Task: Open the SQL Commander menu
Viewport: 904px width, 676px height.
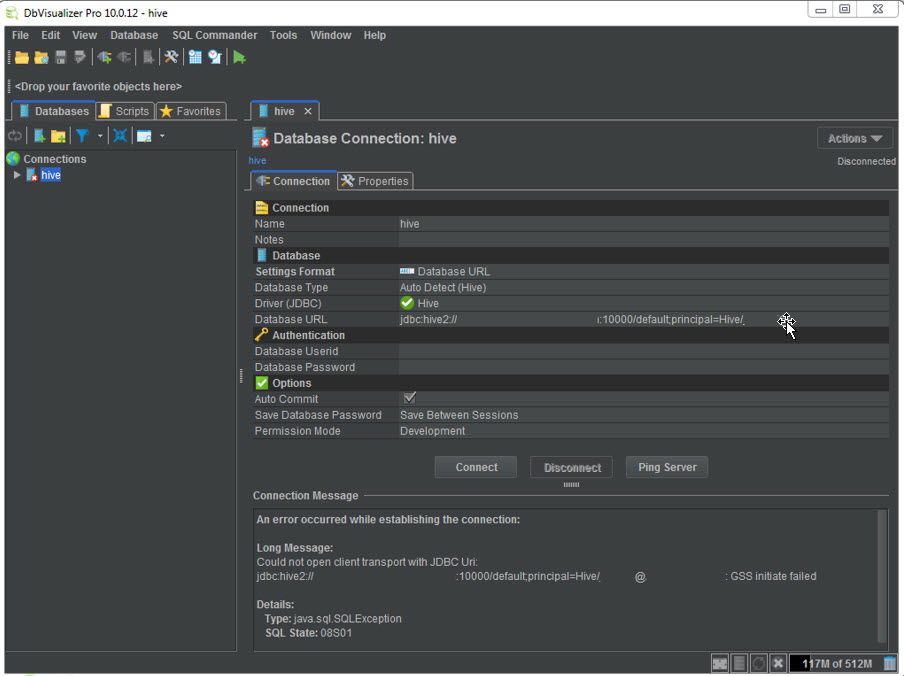Action: click(x=214, y=35)
